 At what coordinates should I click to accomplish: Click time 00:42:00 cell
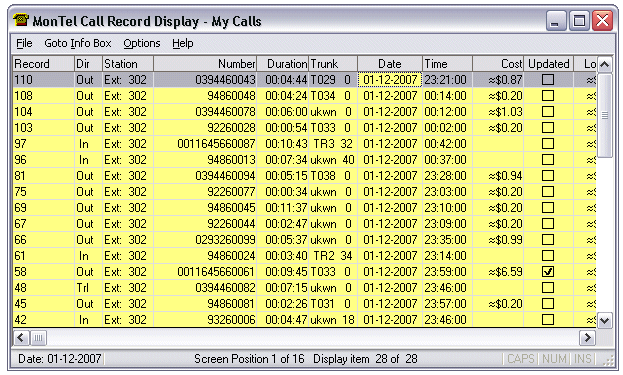pos(447,143)
